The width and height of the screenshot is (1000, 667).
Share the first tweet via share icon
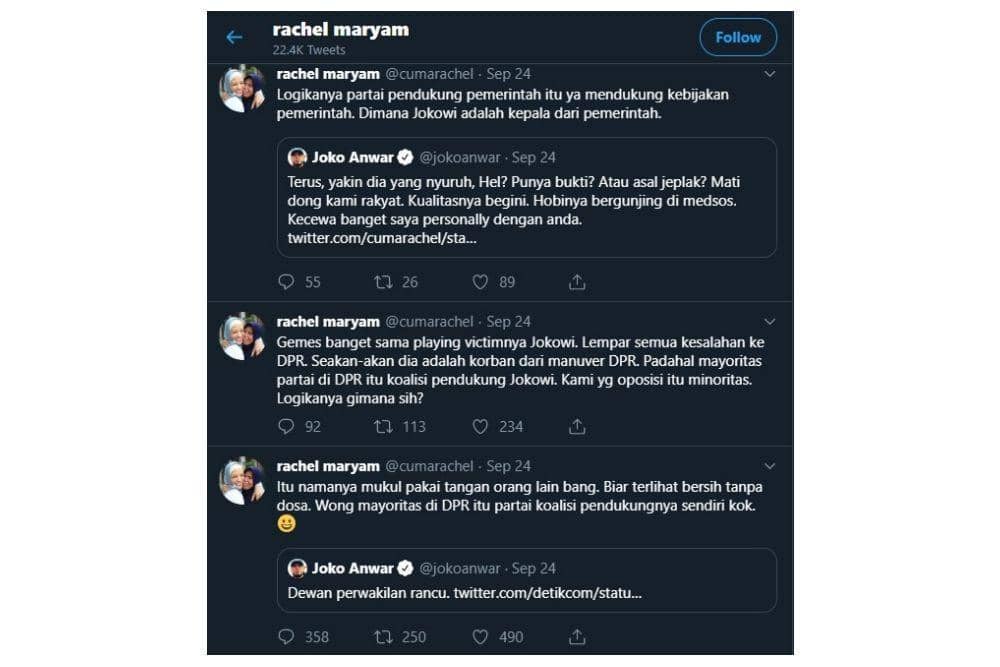click(577, 282)
